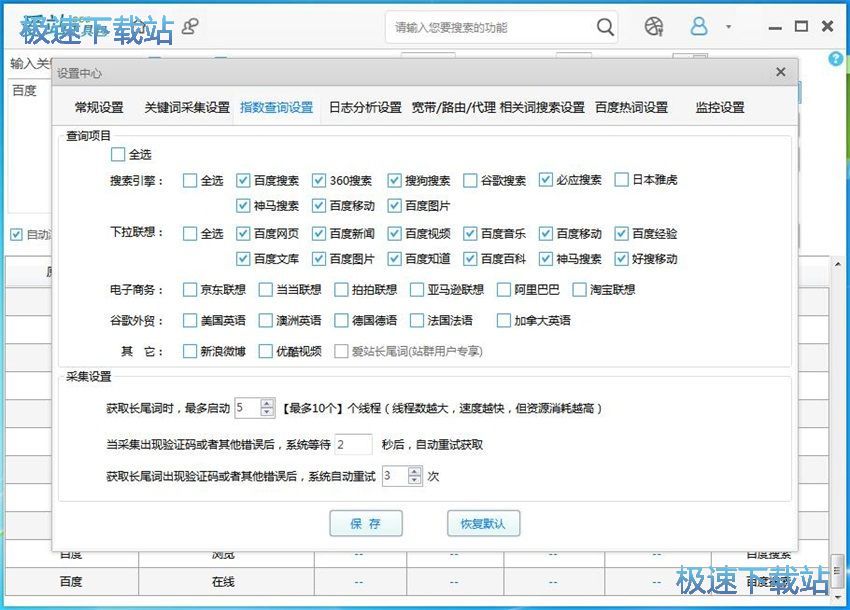
Task: Open the user account icon
Action: [699, 26]
